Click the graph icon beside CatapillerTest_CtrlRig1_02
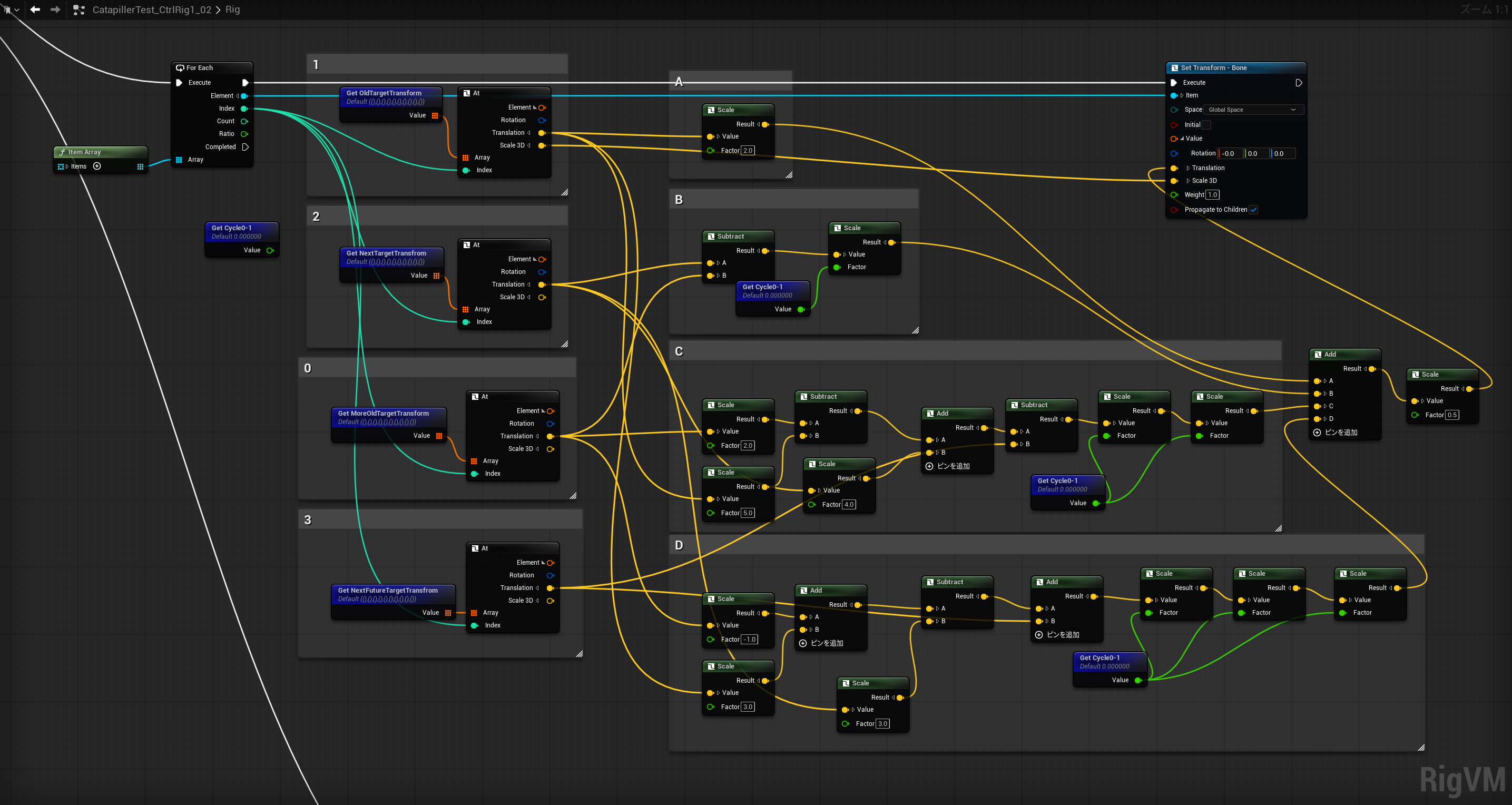 [78, 10]
